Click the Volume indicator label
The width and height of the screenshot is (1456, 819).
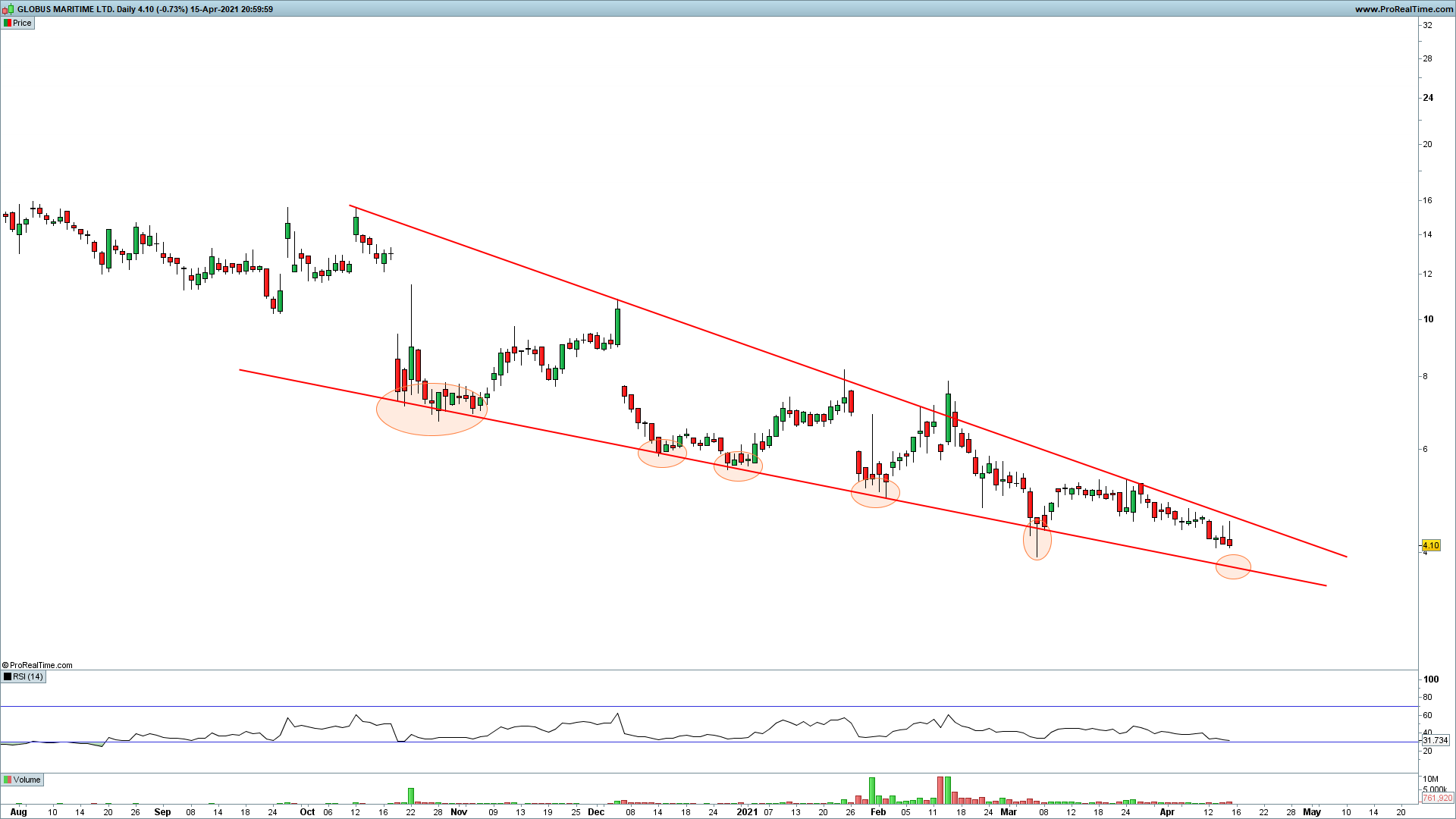(27, 780)
